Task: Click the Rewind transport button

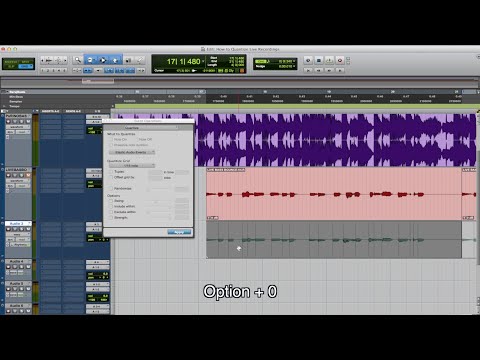Action: coord(319,70)
